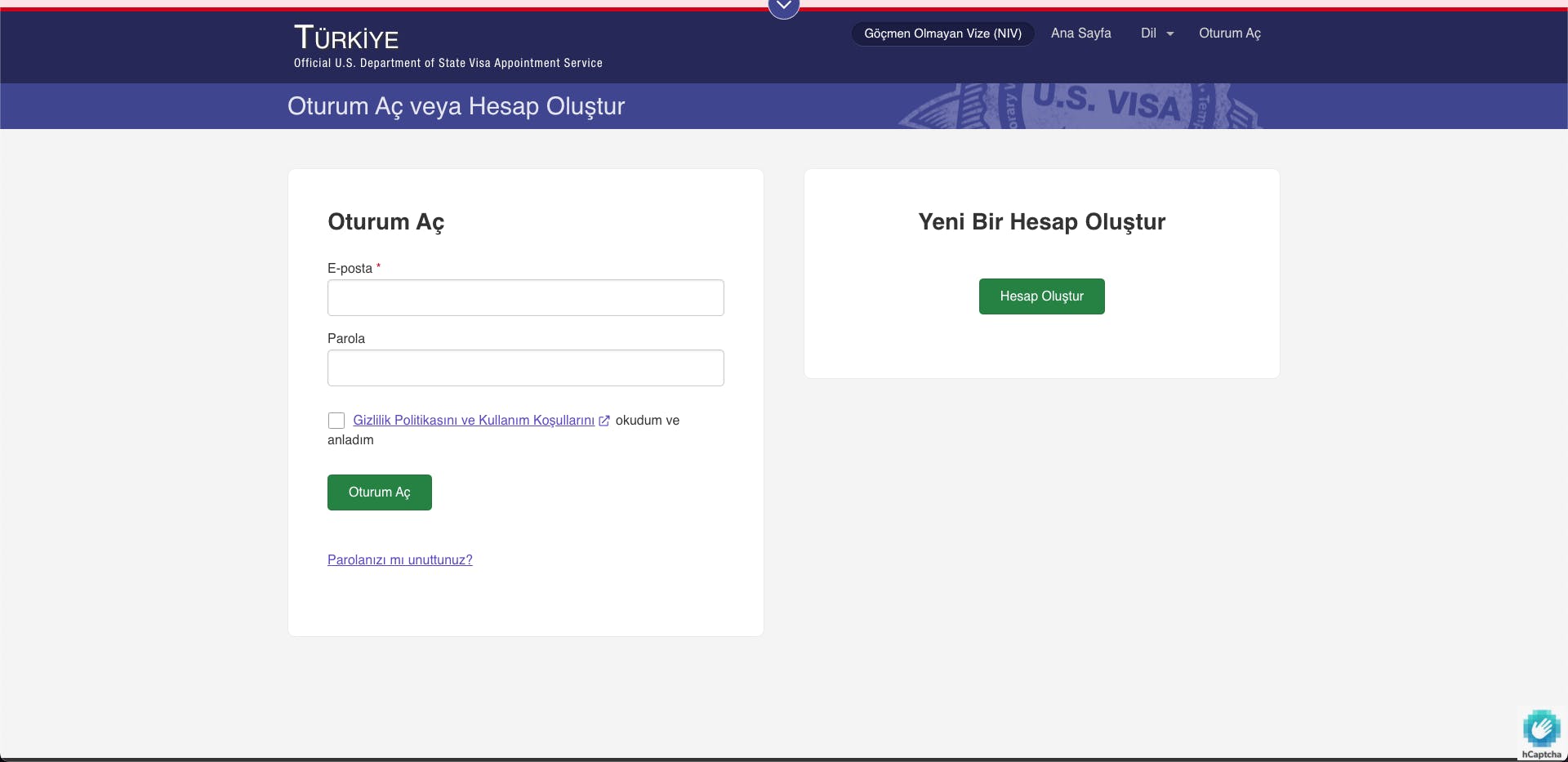This screenshot has width=1568, height=762.
Task: Click Oturum Aç in the top navigation
Action: [1229, 33]
